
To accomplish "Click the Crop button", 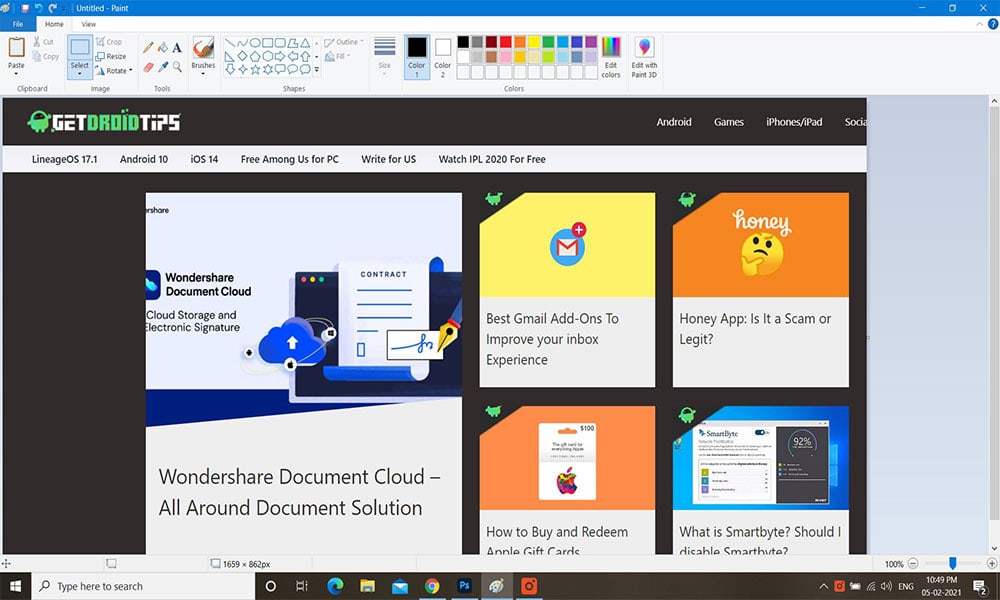I will pyautogui.click(x=109, y=41).
